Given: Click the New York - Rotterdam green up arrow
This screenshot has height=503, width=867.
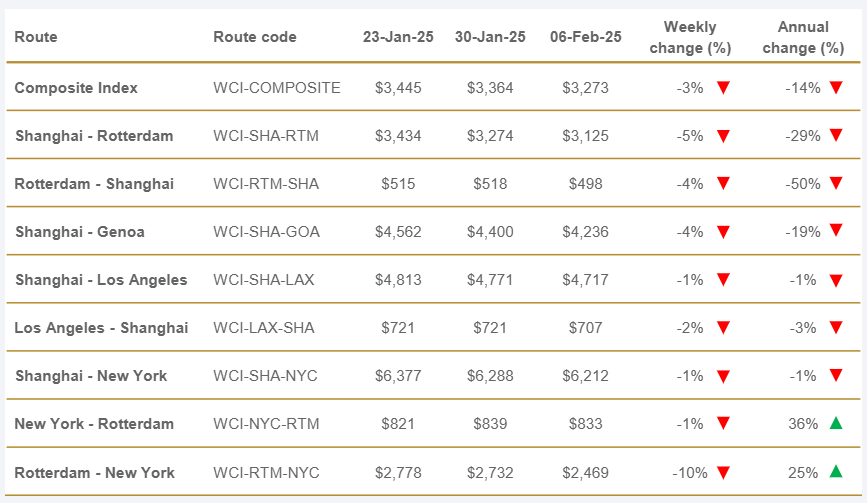Looking at the screenshot, I should coord(836,423).
